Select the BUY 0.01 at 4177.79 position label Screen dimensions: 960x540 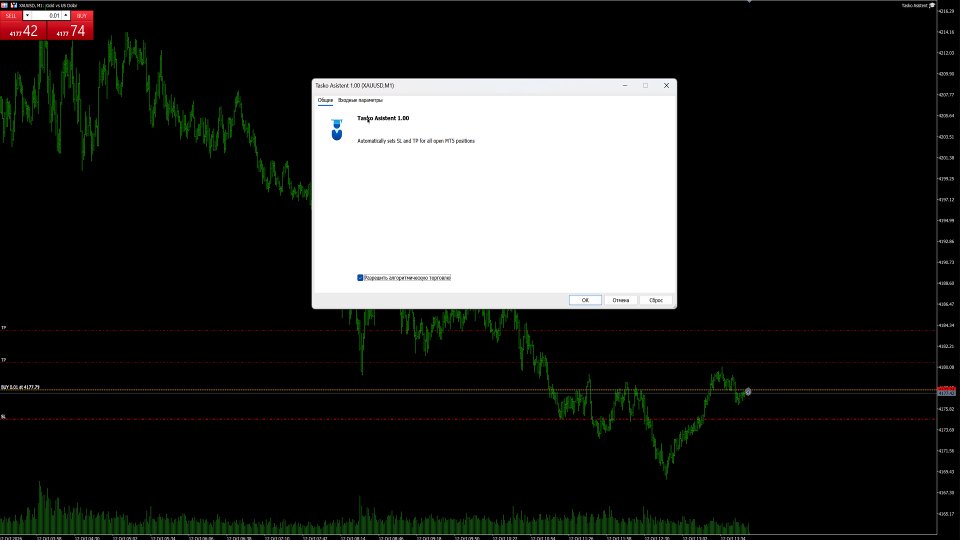click(x=20, y=388)
